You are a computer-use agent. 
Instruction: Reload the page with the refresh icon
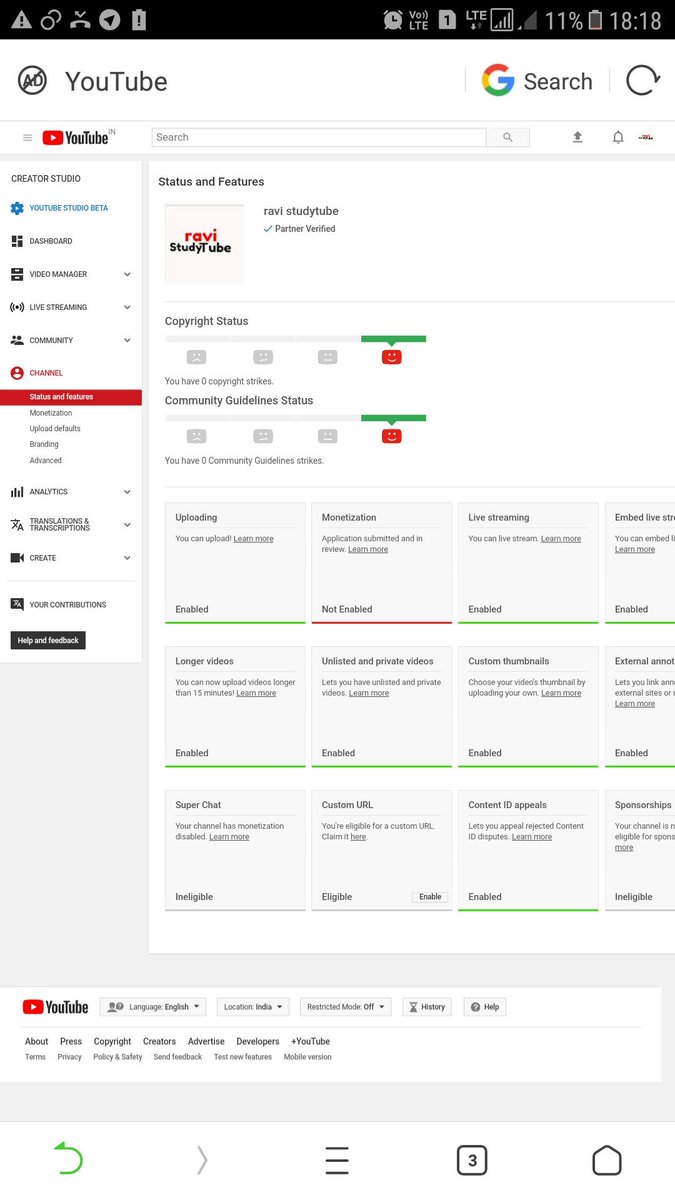coord(643,81)
